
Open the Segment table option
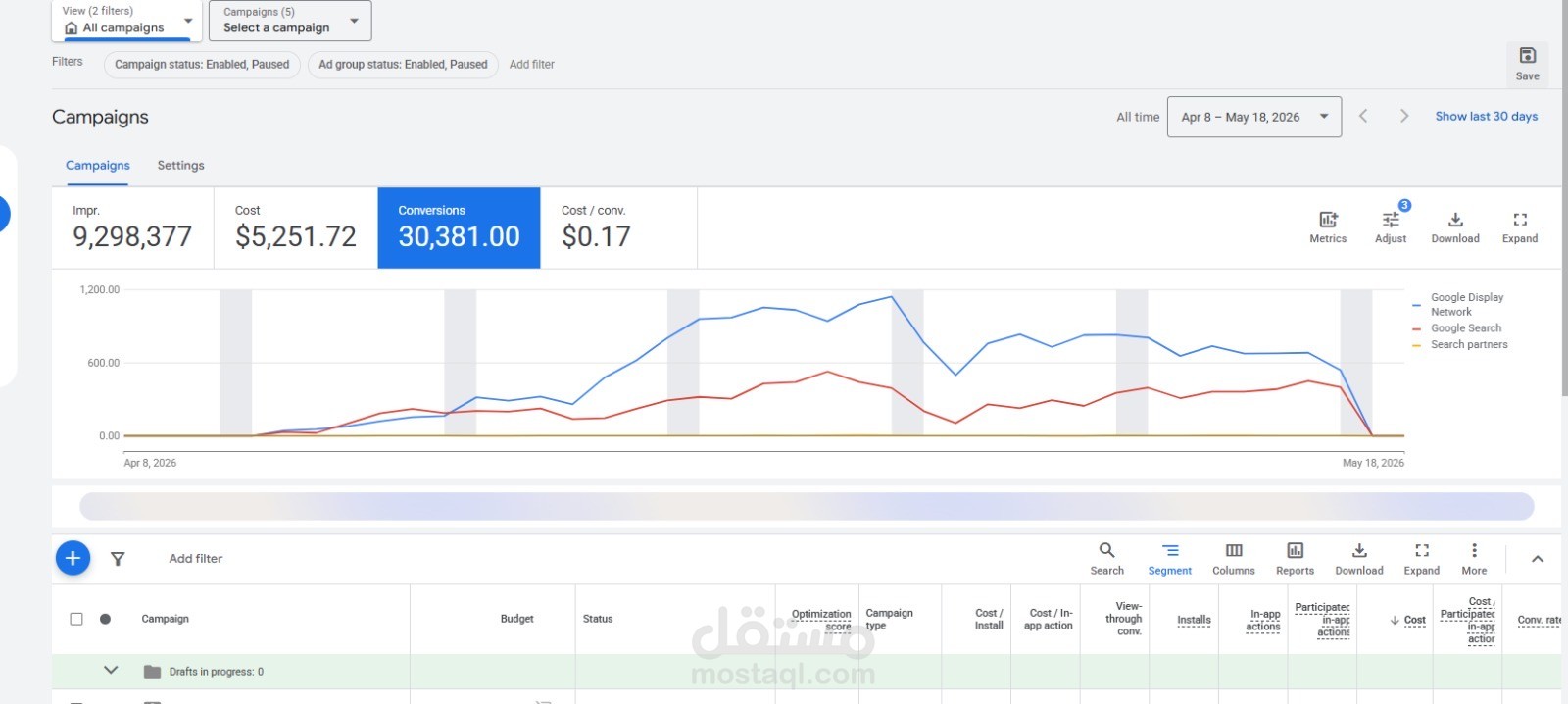click(1170, 559)
